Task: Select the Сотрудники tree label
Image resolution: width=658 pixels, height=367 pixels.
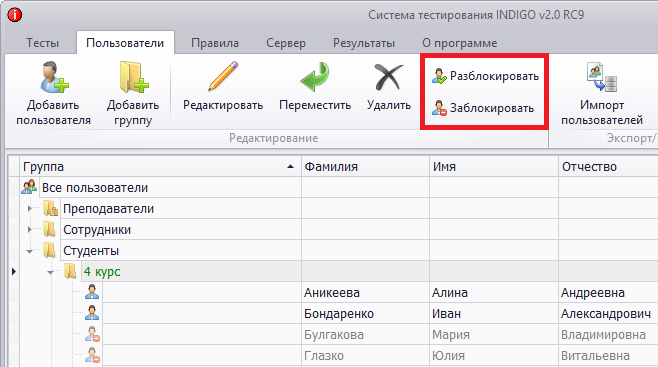Action: (x=97, y=230)
